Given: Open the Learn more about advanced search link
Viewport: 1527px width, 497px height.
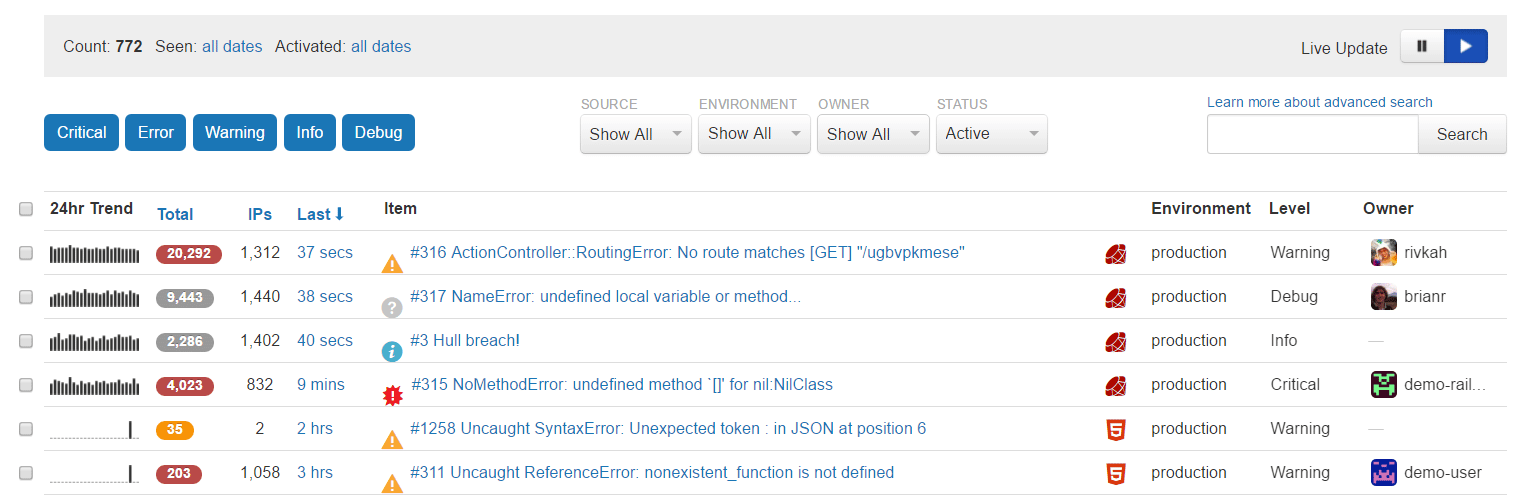Looking at the screenshot, I should tap(1319, 102).
